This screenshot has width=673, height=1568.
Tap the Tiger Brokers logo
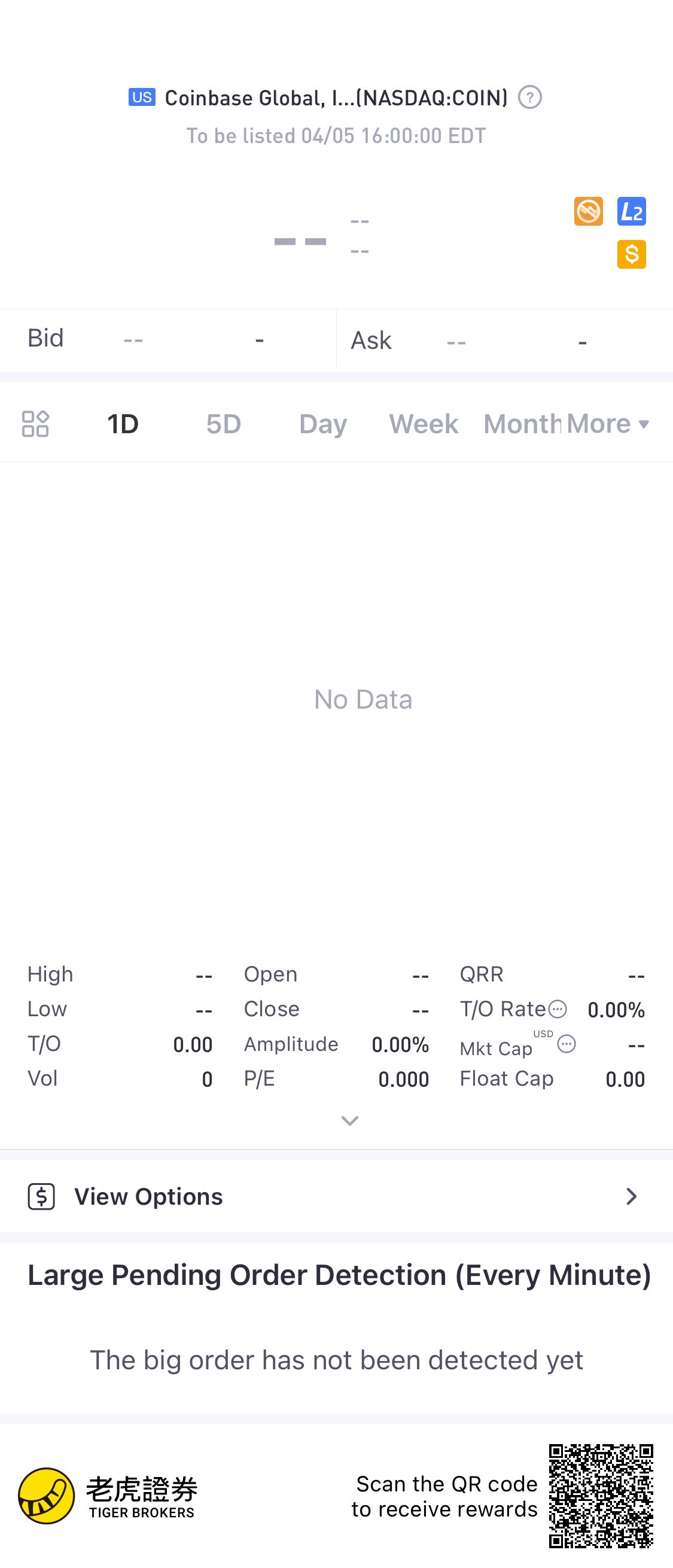click(107, 1496)
